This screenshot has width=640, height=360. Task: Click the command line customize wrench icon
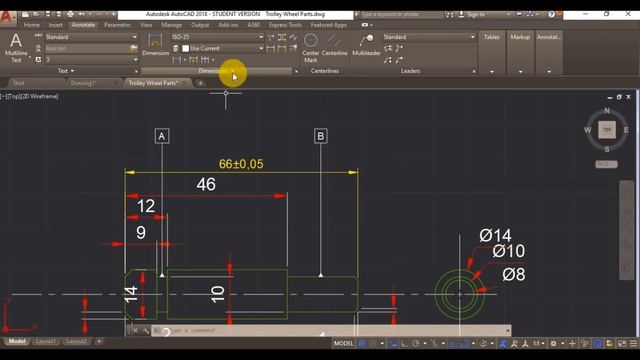click(145, 331)
